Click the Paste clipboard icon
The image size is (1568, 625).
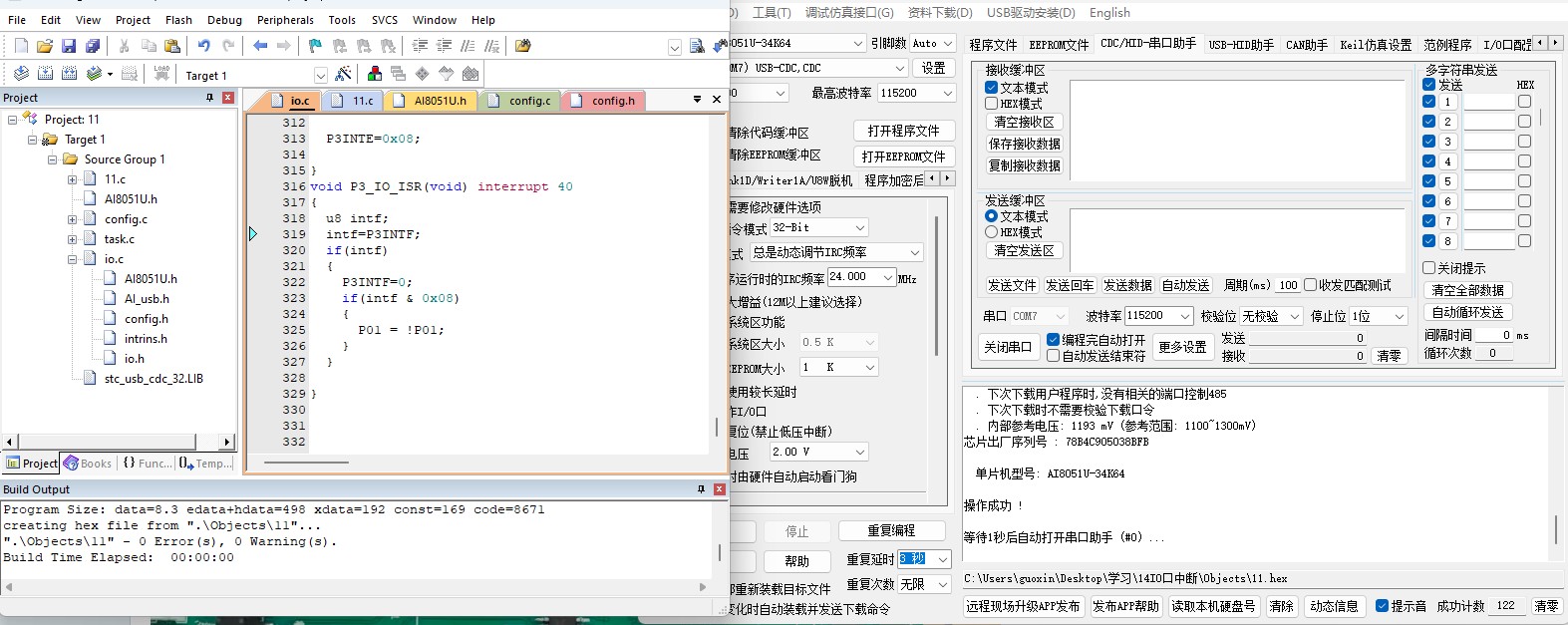click(172, 46)
